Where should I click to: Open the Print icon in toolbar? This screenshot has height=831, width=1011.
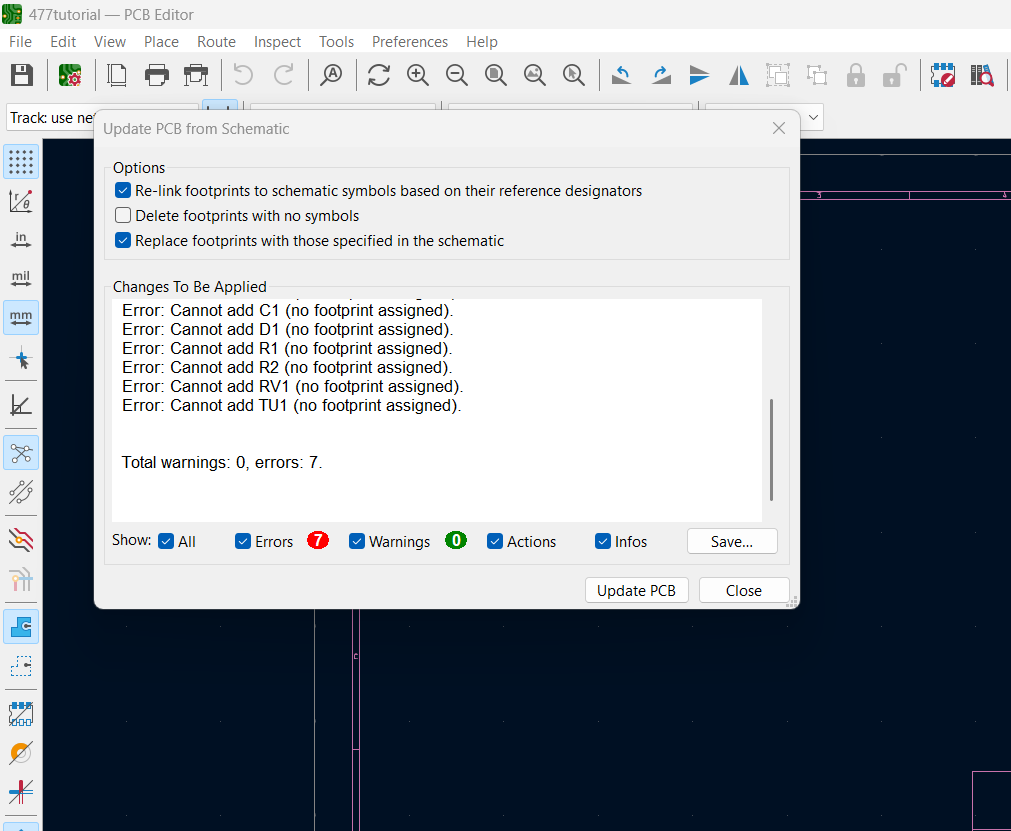point(157,75)
